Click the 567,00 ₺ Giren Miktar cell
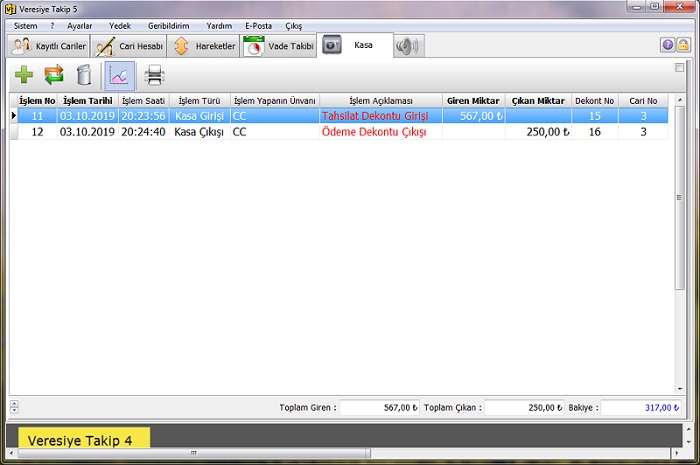Viewport: 700px width, 465px height. pyautogui.click(x=474, y=116)
